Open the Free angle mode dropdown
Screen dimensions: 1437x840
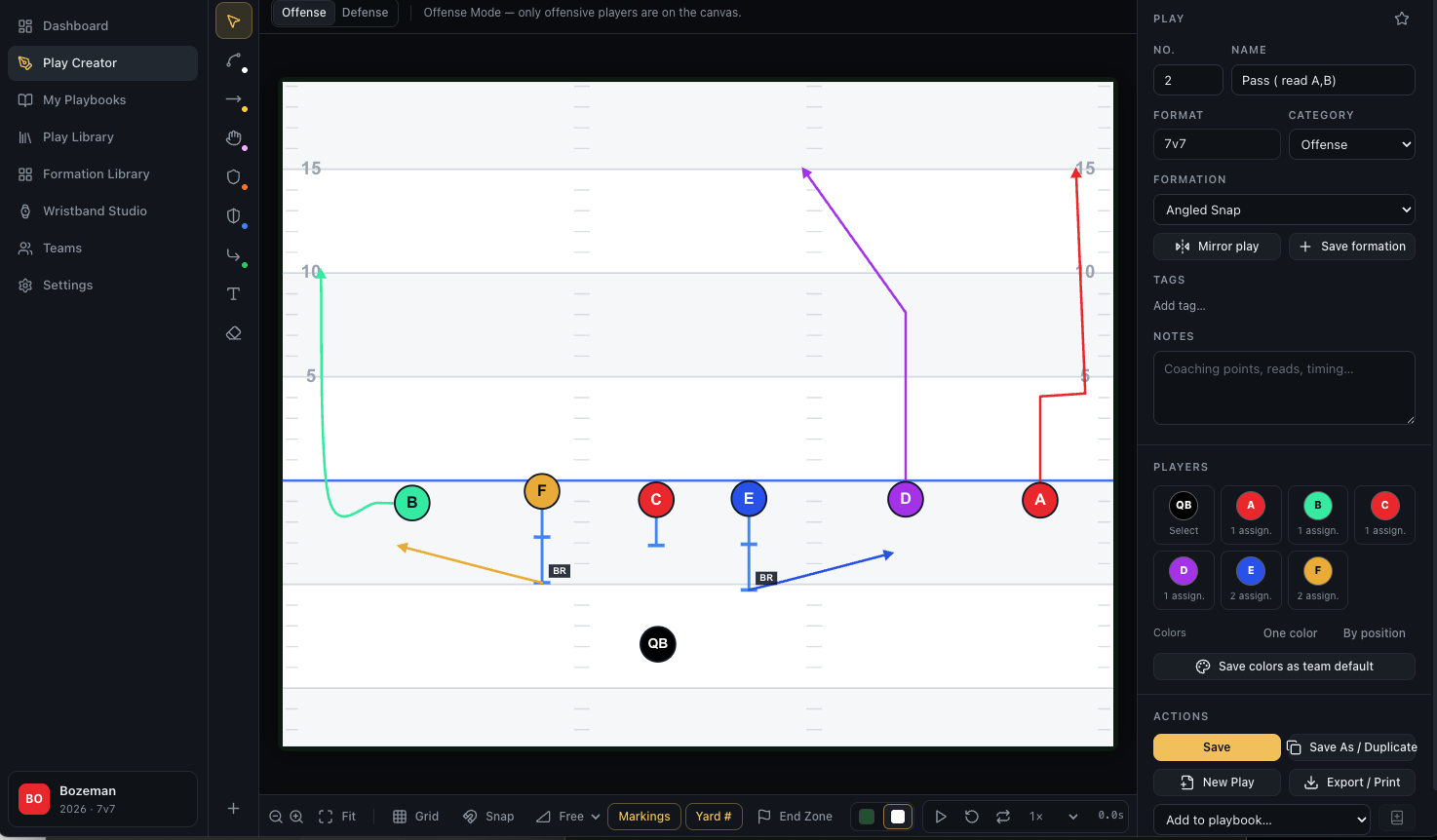[568, 817]
